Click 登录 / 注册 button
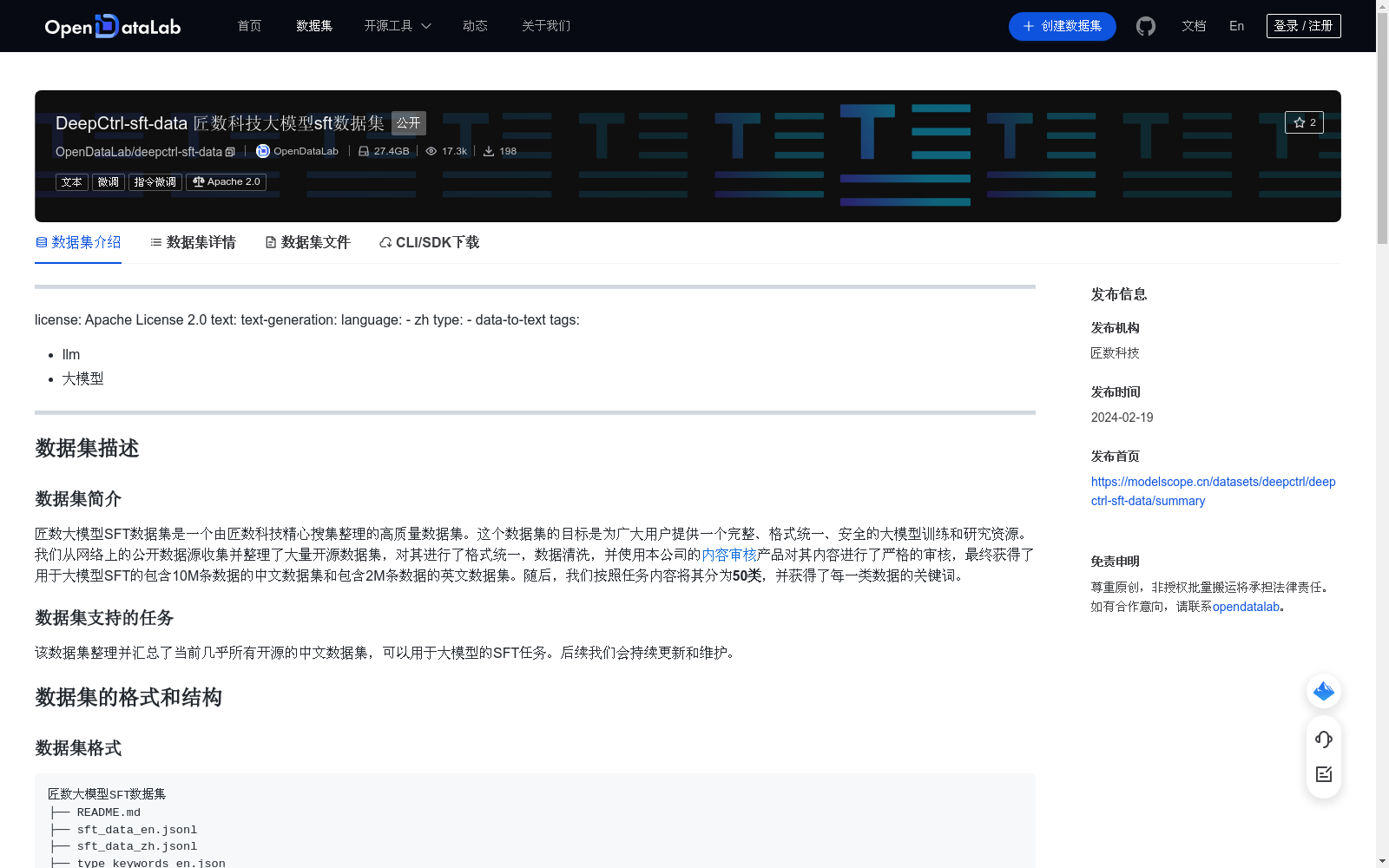1389x868 pixels. pyautogui.click(x=1303, y=26)
